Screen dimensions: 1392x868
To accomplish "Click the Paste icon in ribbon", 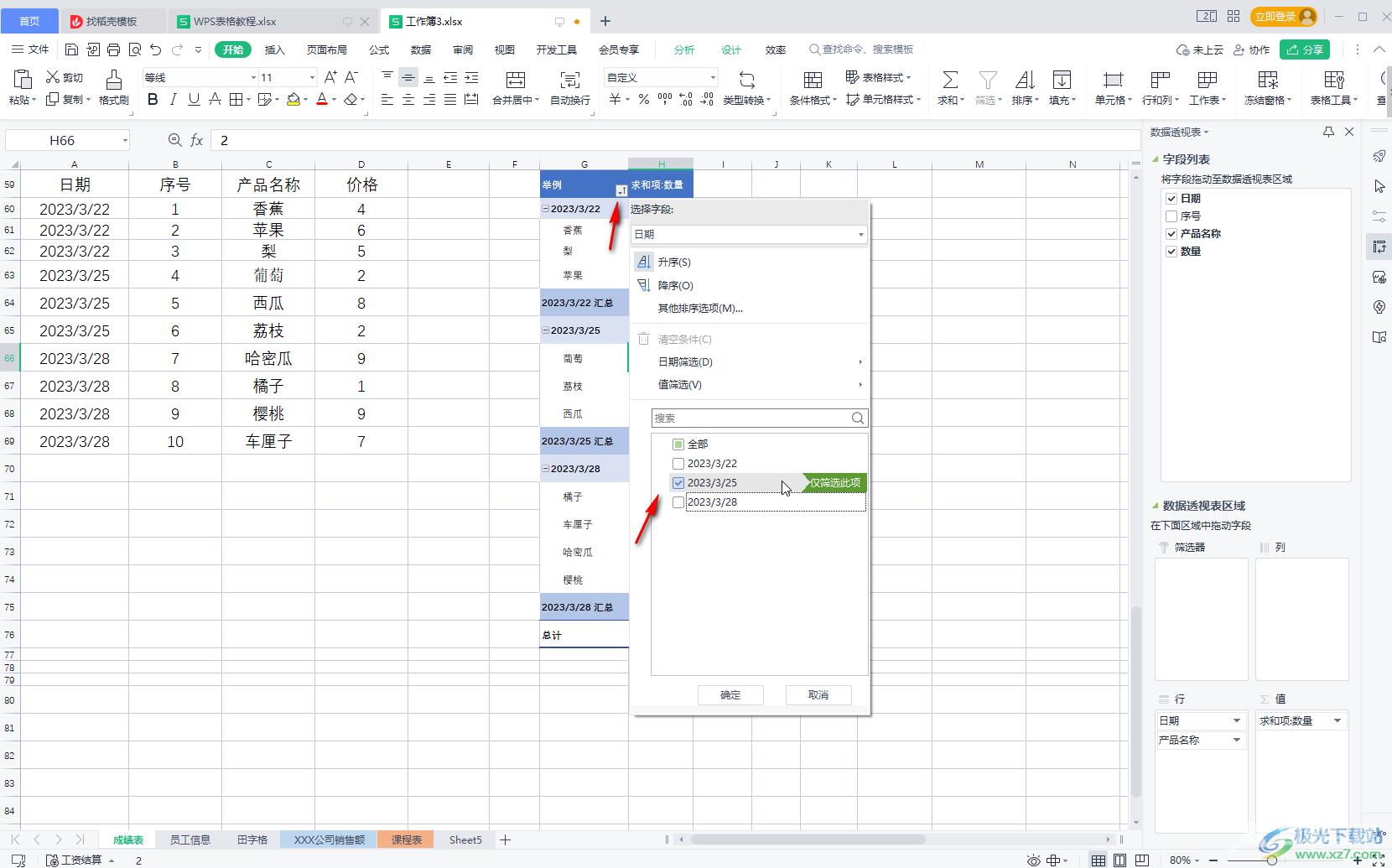I will (22, 80).
